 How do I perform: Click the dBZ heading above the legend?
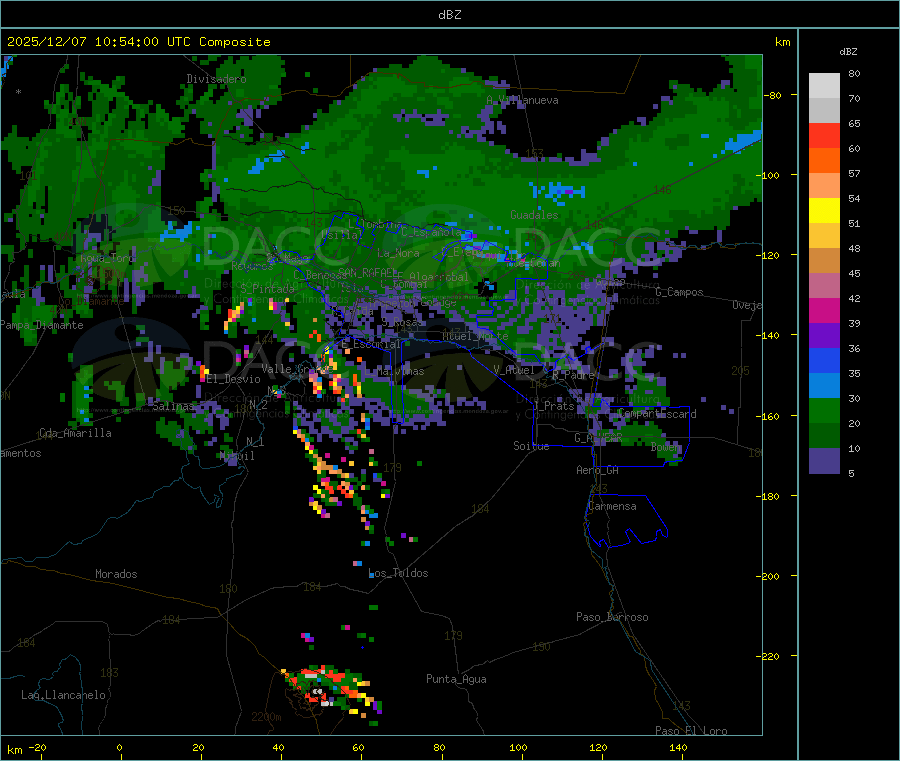click(848, 52)
